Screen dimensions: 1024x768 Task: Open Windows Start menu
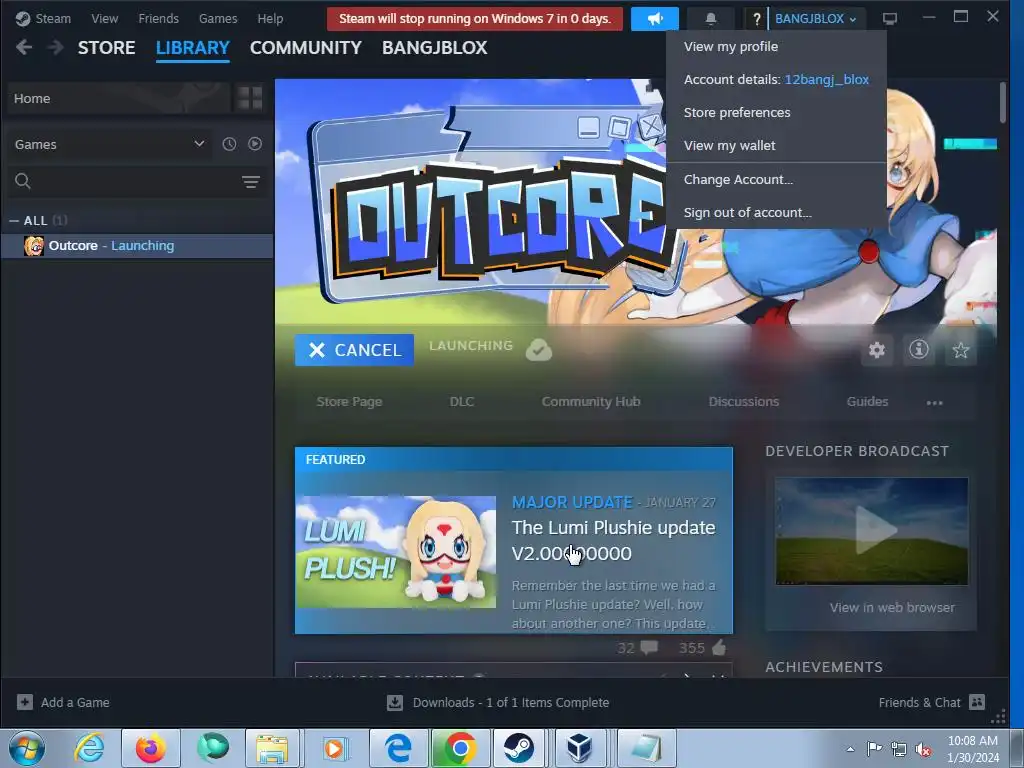click(27, 748)
